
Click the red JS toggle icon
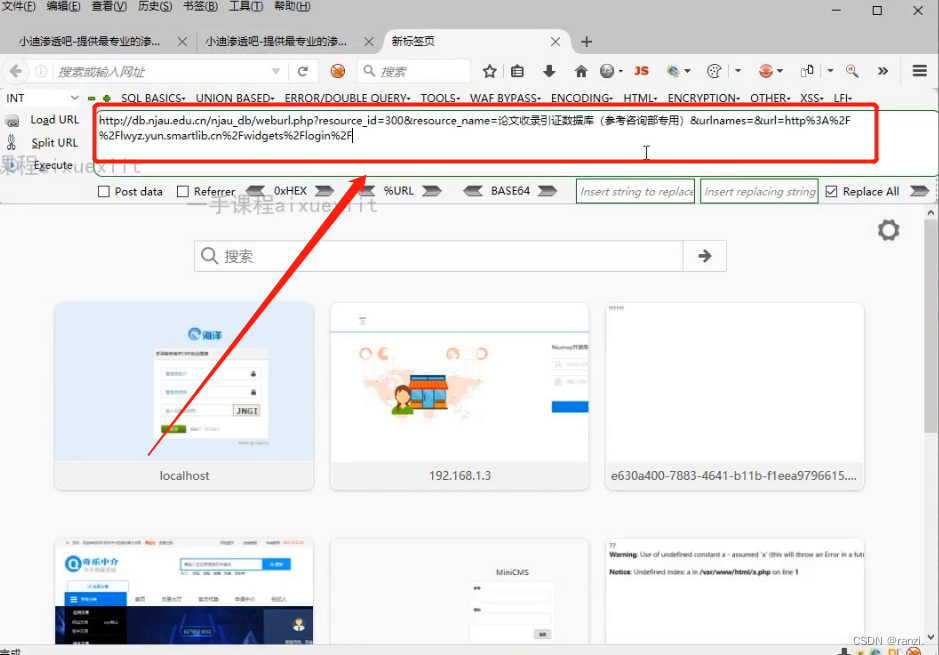641,71
